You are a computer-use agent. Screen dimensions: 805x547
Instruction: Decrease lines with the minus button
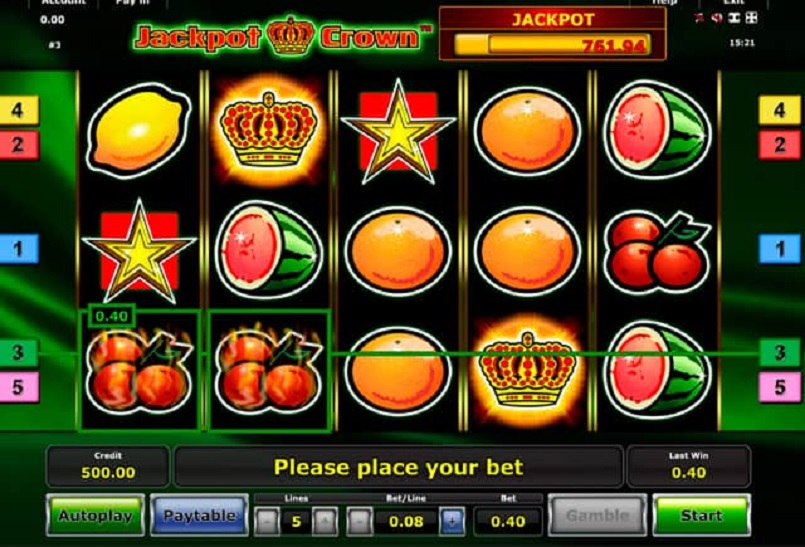[x=266, y=521]
